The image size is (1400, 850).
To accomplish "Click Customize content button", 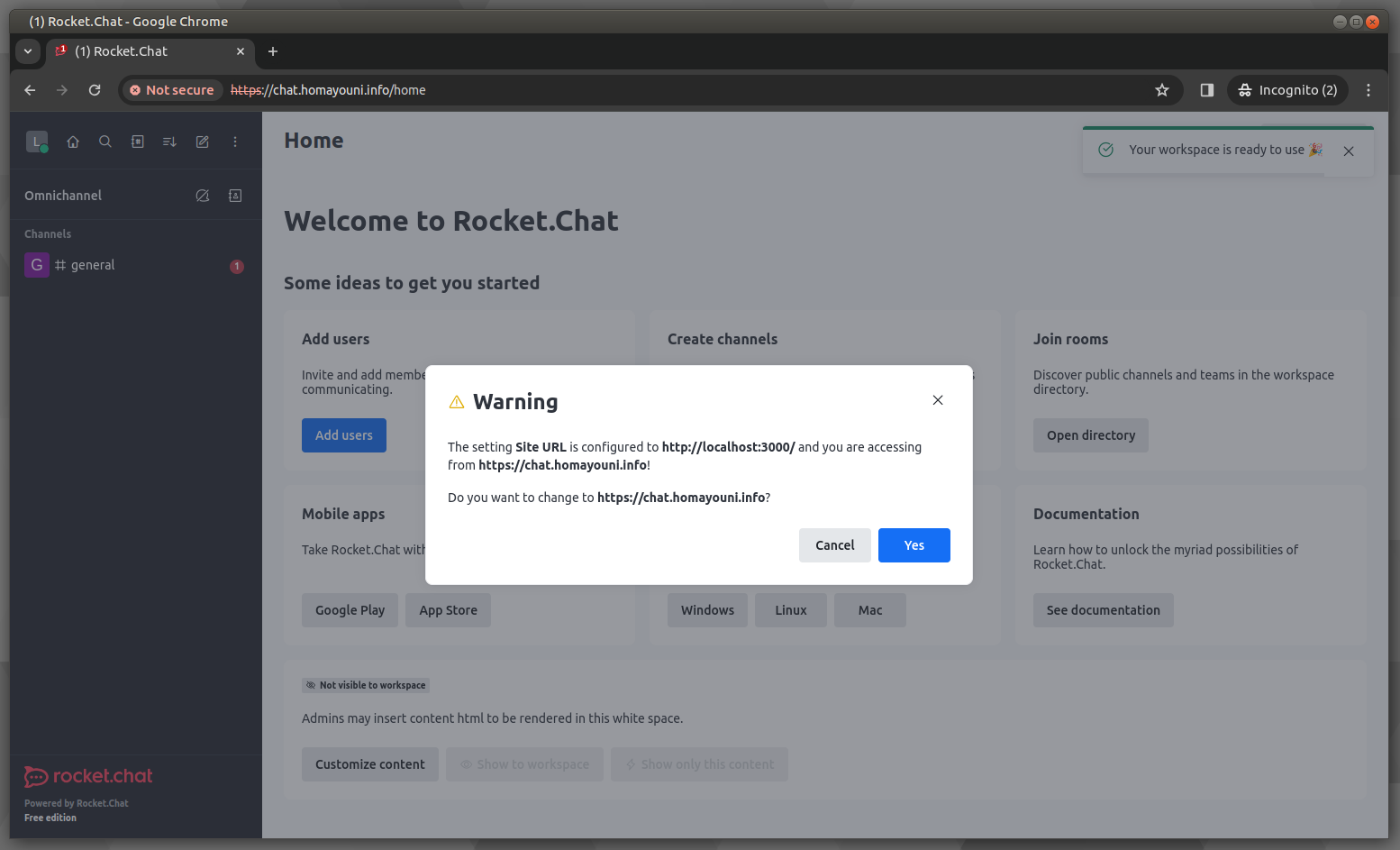I will coord(370,764).
